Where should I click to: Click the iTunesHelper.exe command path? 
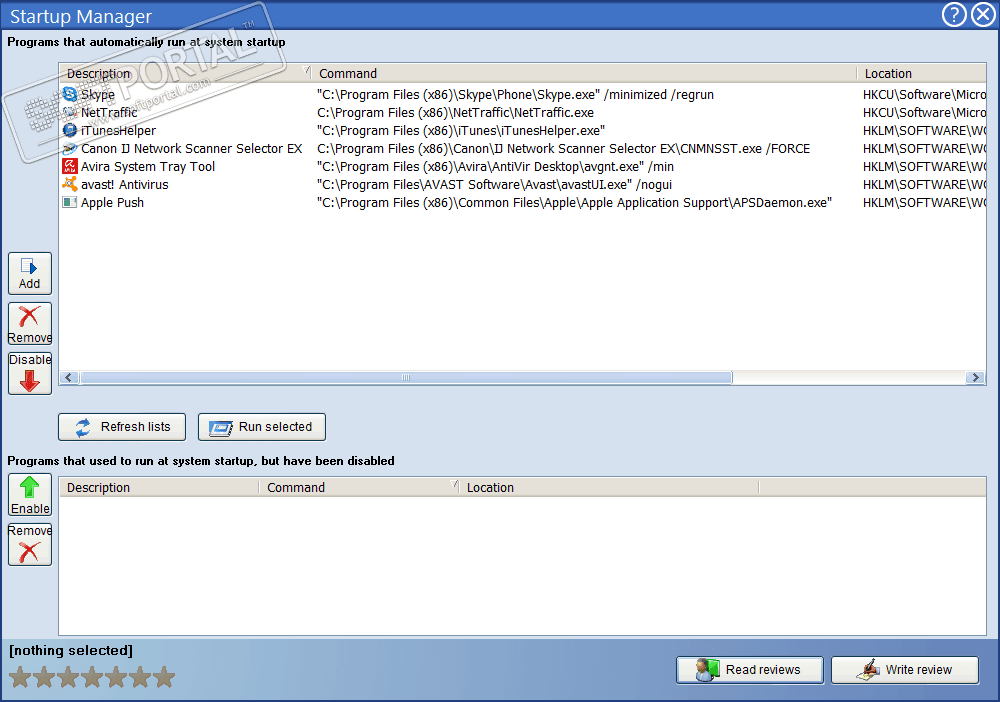coord(461,130)
